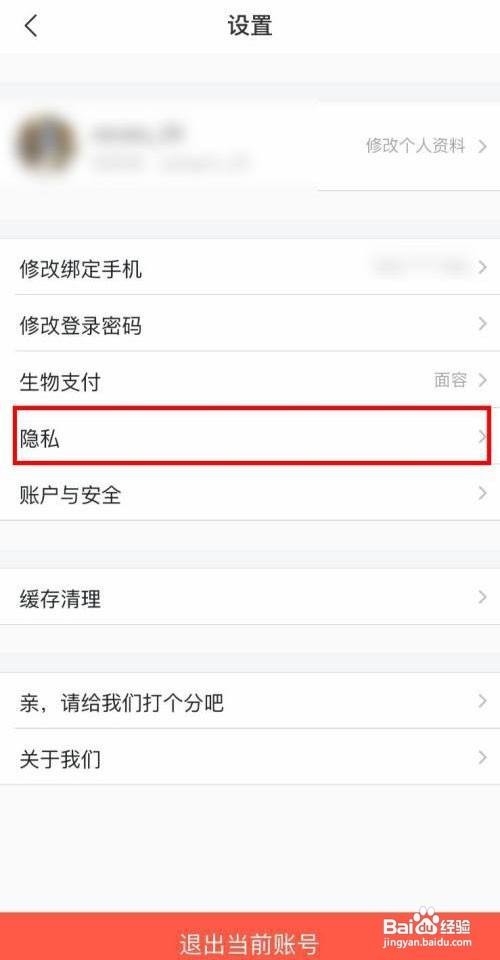Screen dimensions: 500x960
Task: Open the 隐私 privacy settings
Action: 252,437
